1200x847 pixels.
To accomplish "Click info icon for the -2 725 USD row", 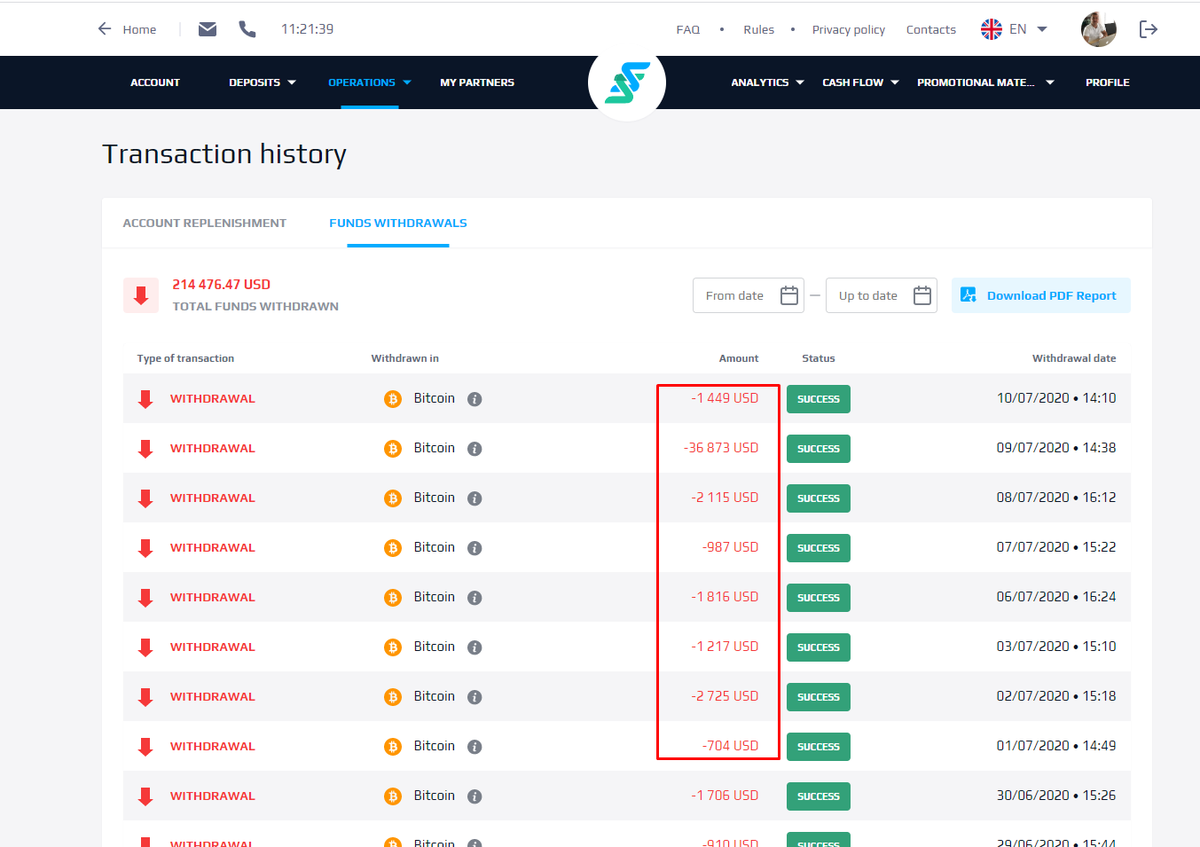I will 475,697.
